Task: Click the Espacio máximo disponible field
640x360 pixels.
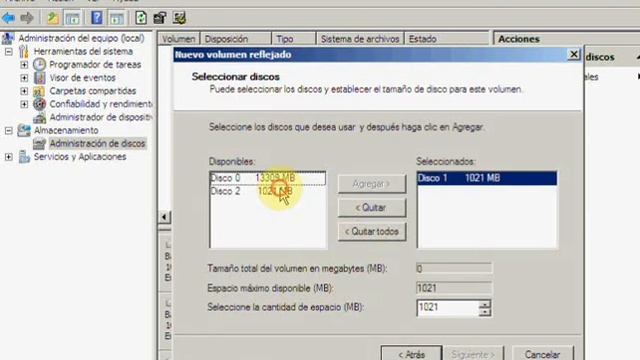Action: pyautogui.click(x=454, y=288)
